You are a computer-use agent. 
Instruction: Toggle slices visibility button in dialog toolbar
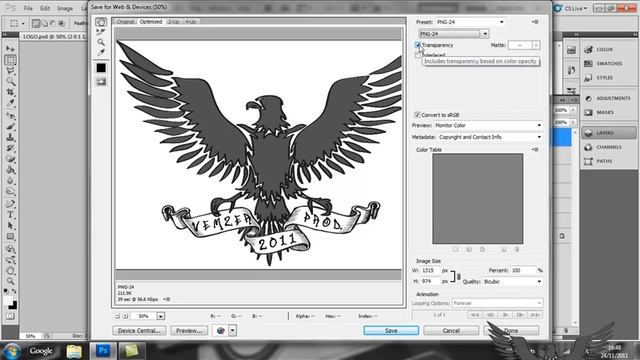(101, 82)
